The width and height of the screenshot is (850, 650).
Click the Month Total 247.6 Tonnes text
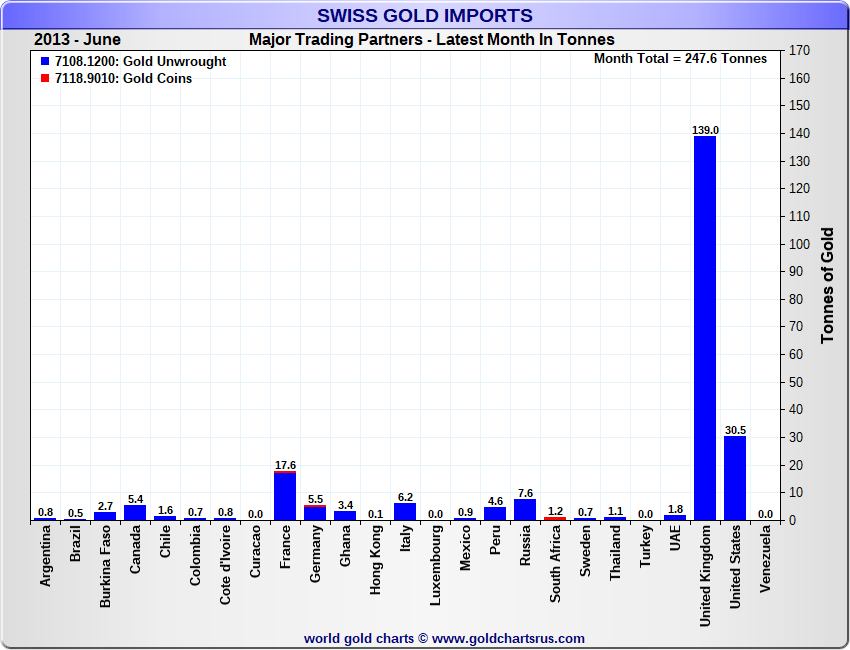[x=680, y=59]
